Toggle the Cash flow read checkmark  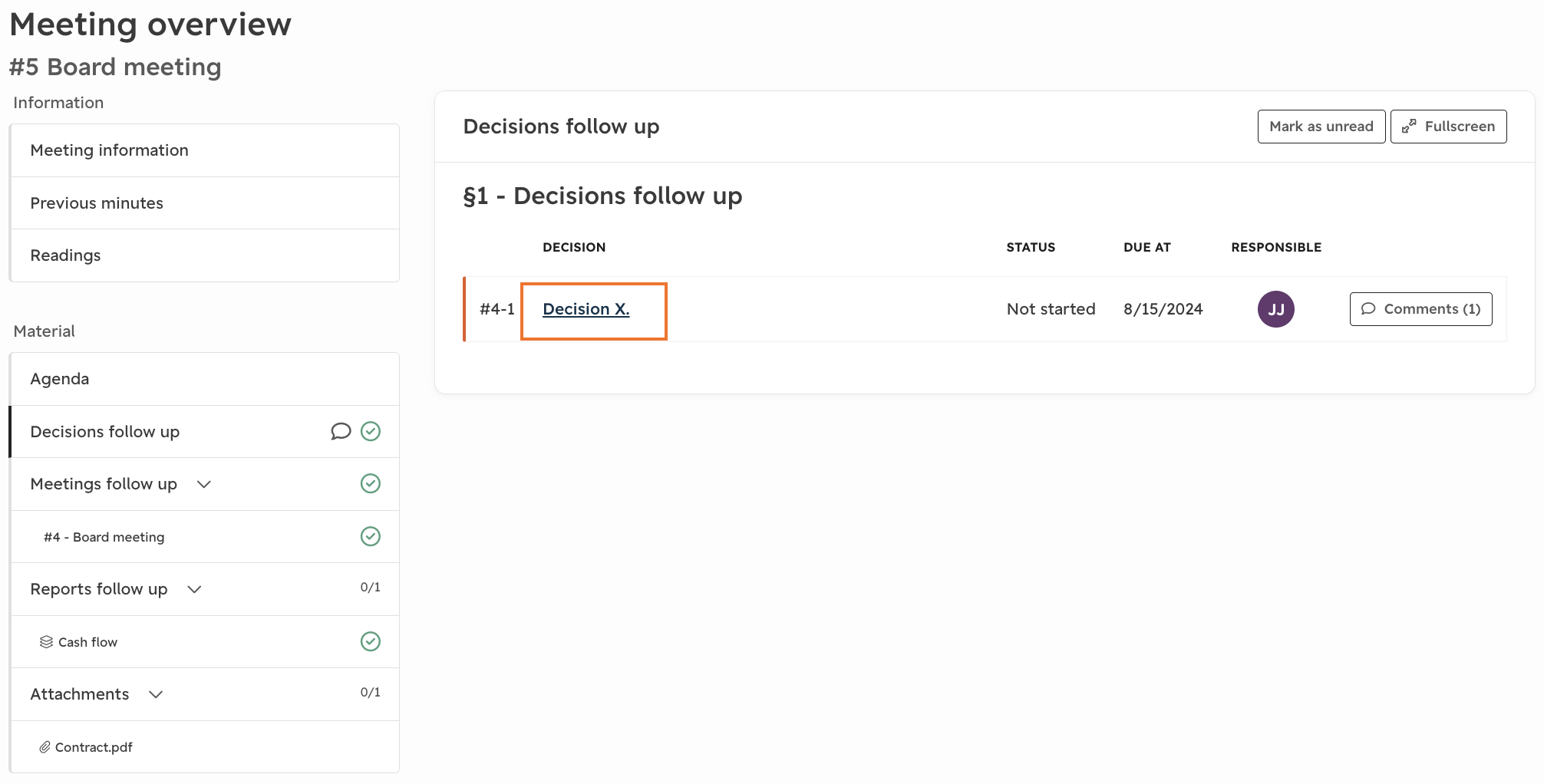tap(371, 642)
